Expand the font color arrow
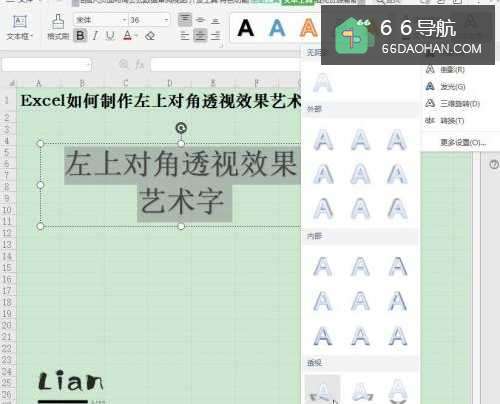 (136, 35)
